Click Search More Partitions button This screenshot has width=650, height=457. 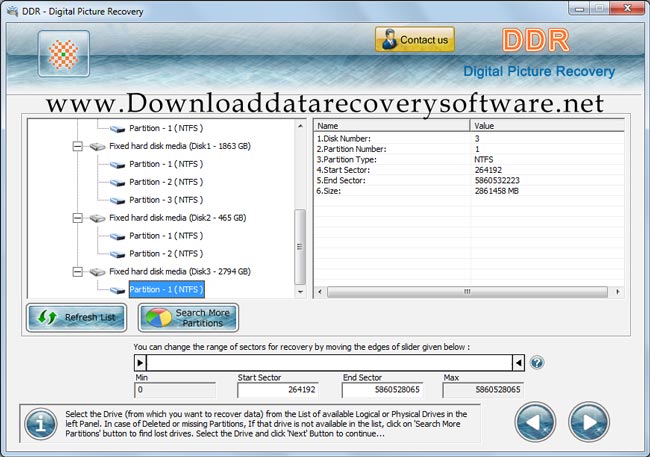[x=189, y=318]
